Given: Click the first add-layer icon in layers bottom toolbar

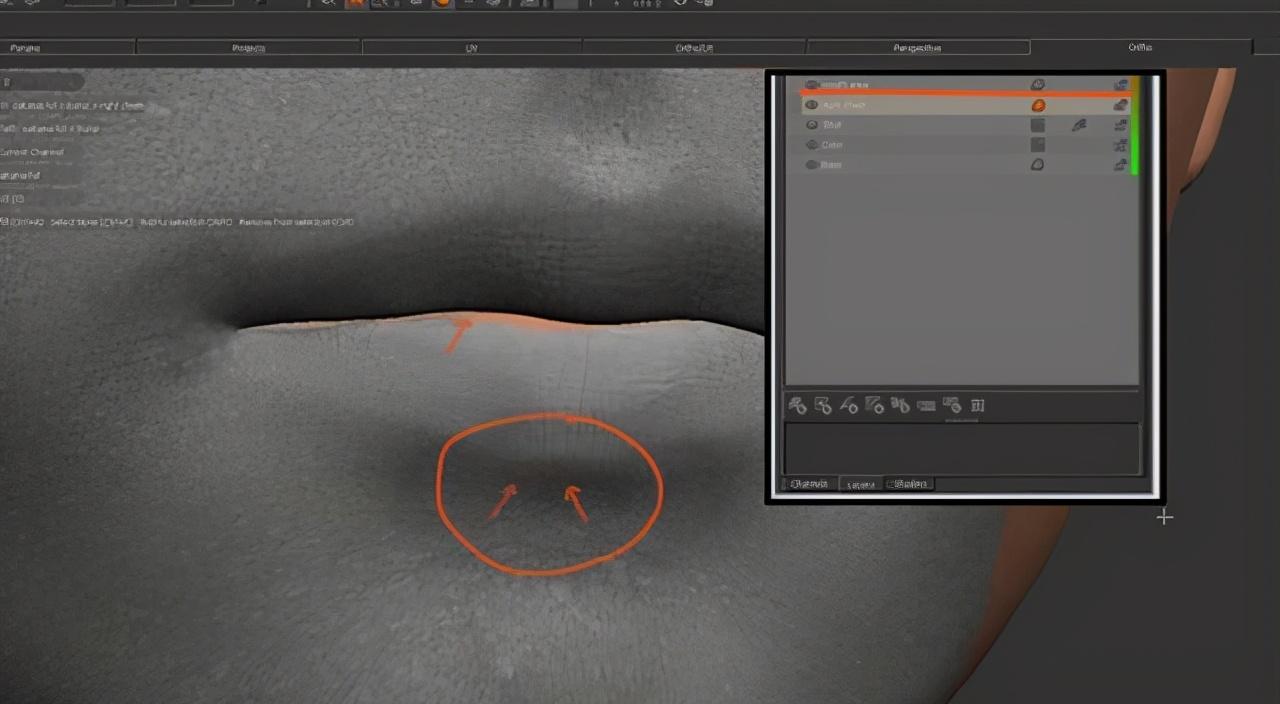Looking at the screenshot, I should point(797,405).
